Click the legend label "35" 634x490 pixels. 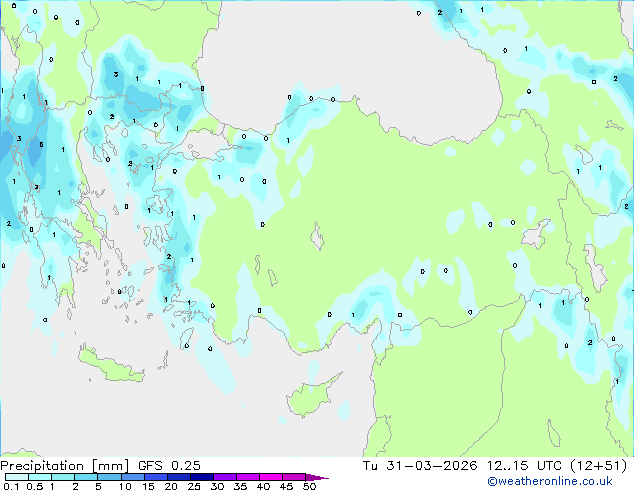(x=240, y=486)
